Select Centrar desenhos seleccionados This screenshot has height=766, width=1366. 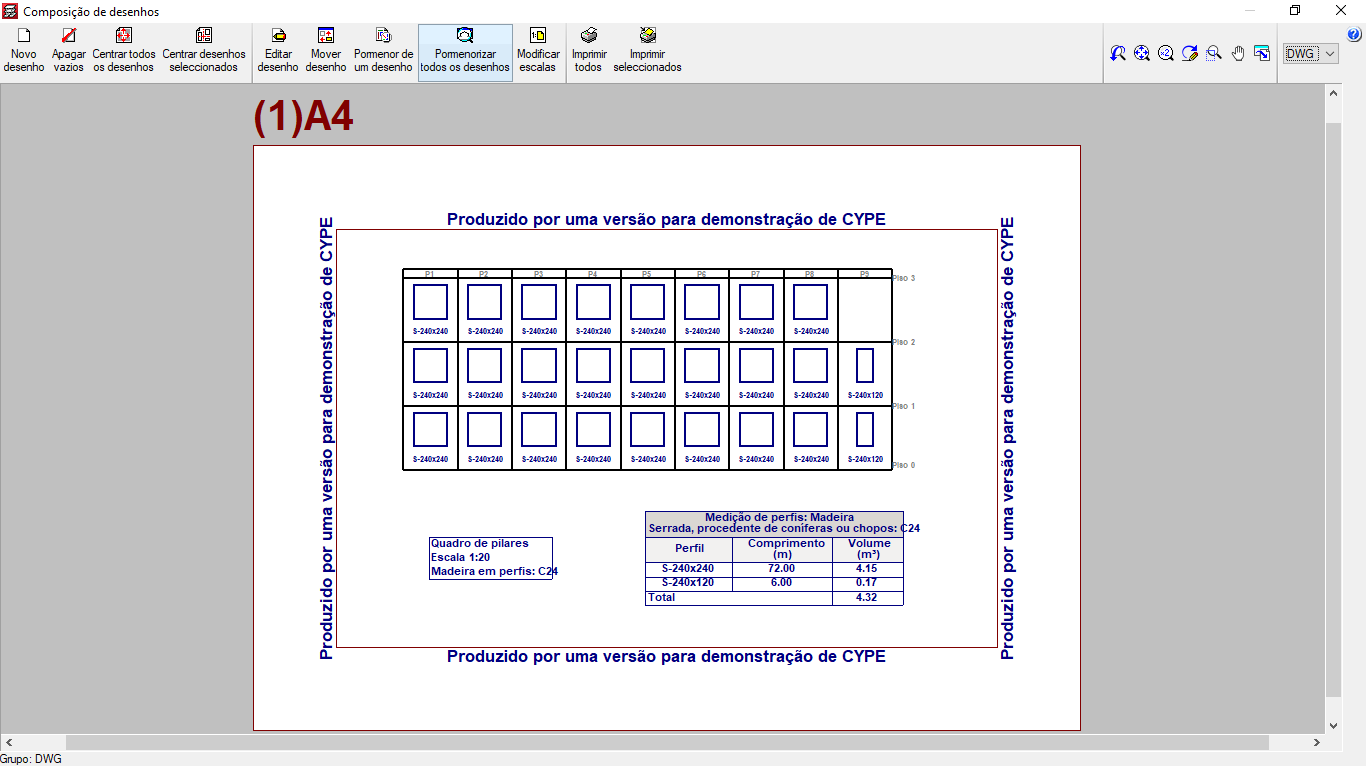point(204,52)
